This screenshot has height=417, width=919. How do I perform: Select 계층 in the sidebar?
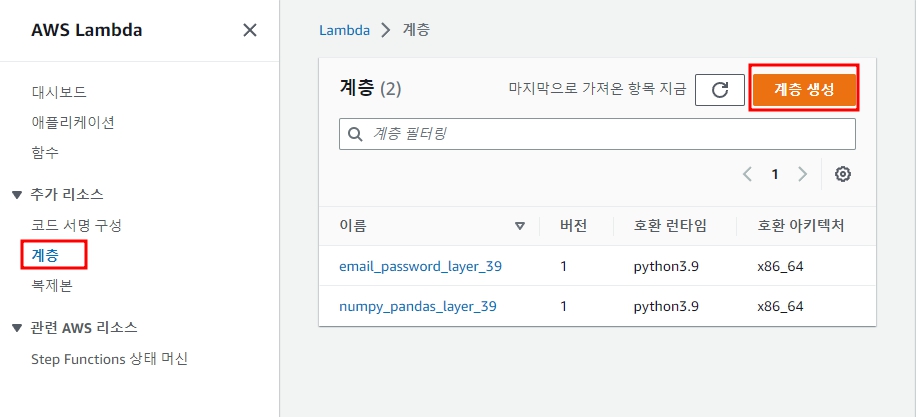[x=45, y=255]
